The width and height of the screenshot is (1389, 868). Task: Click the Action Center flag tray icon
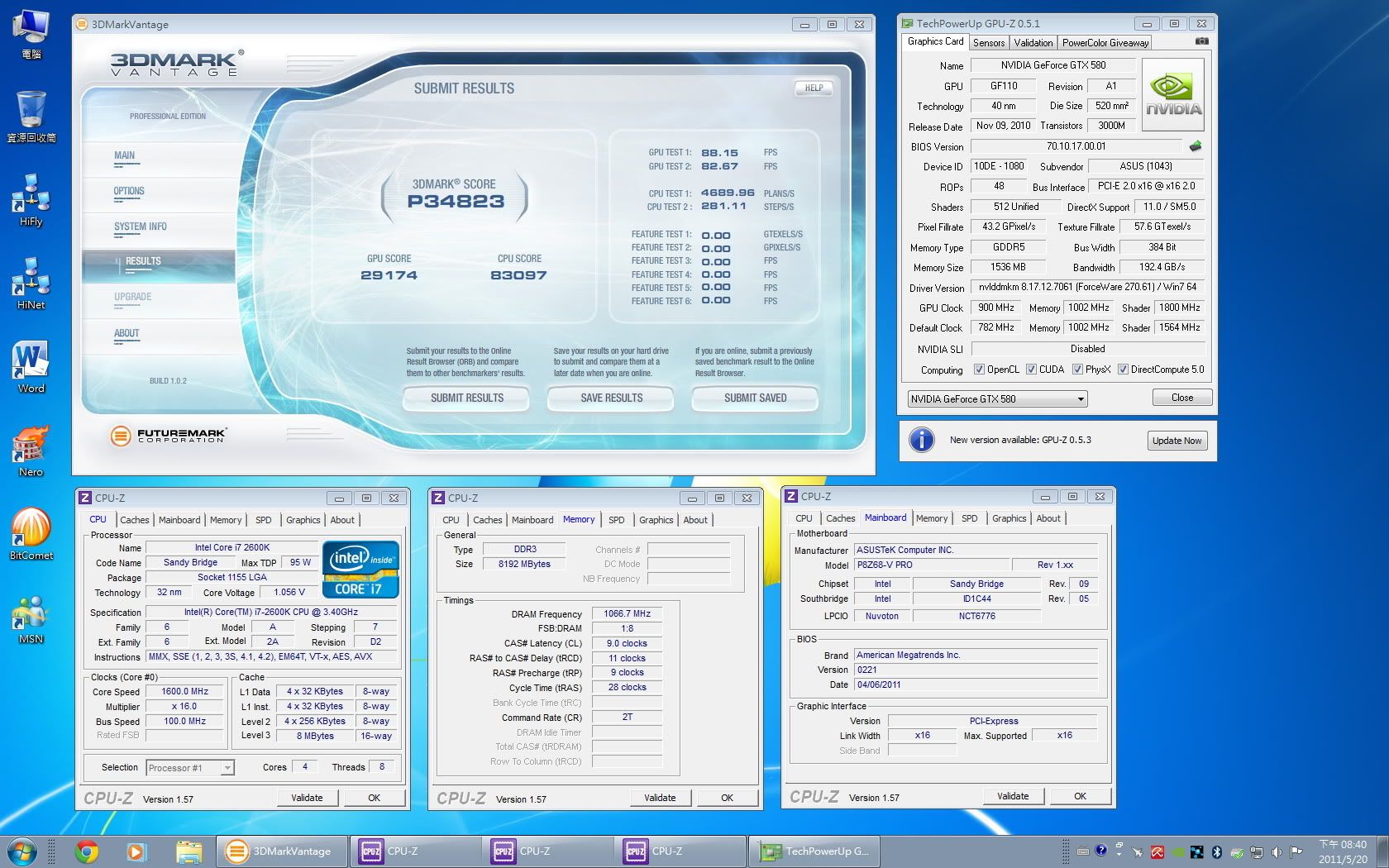coord(1296,851)
